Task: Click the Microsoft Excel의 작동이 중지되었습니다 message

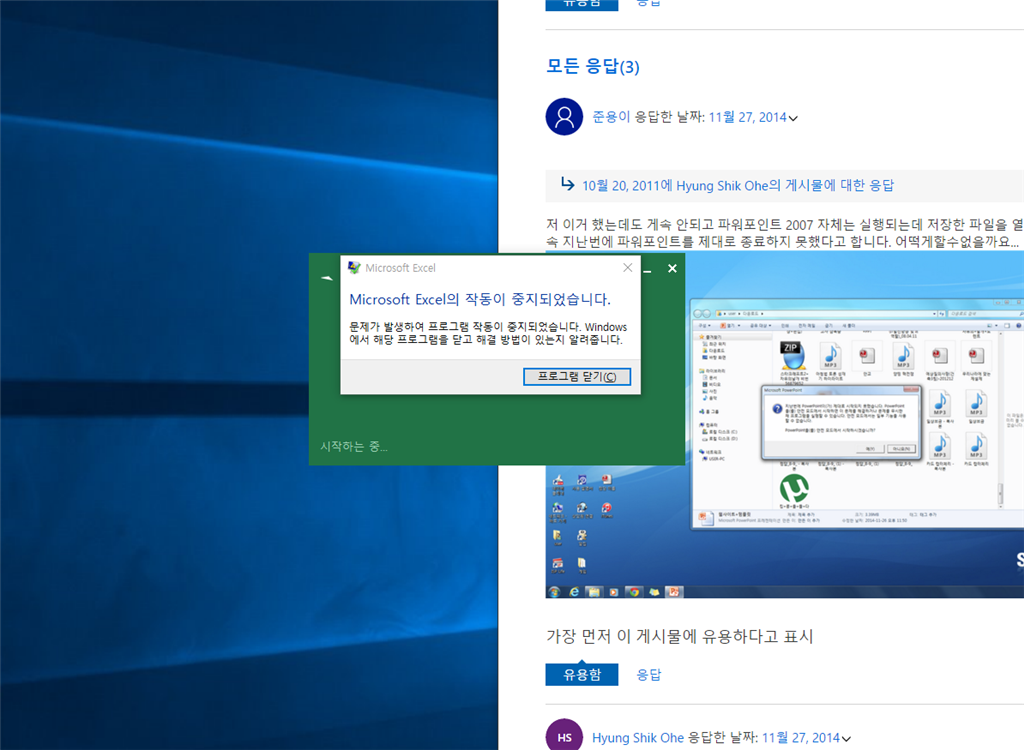Action: coord(480,299)
